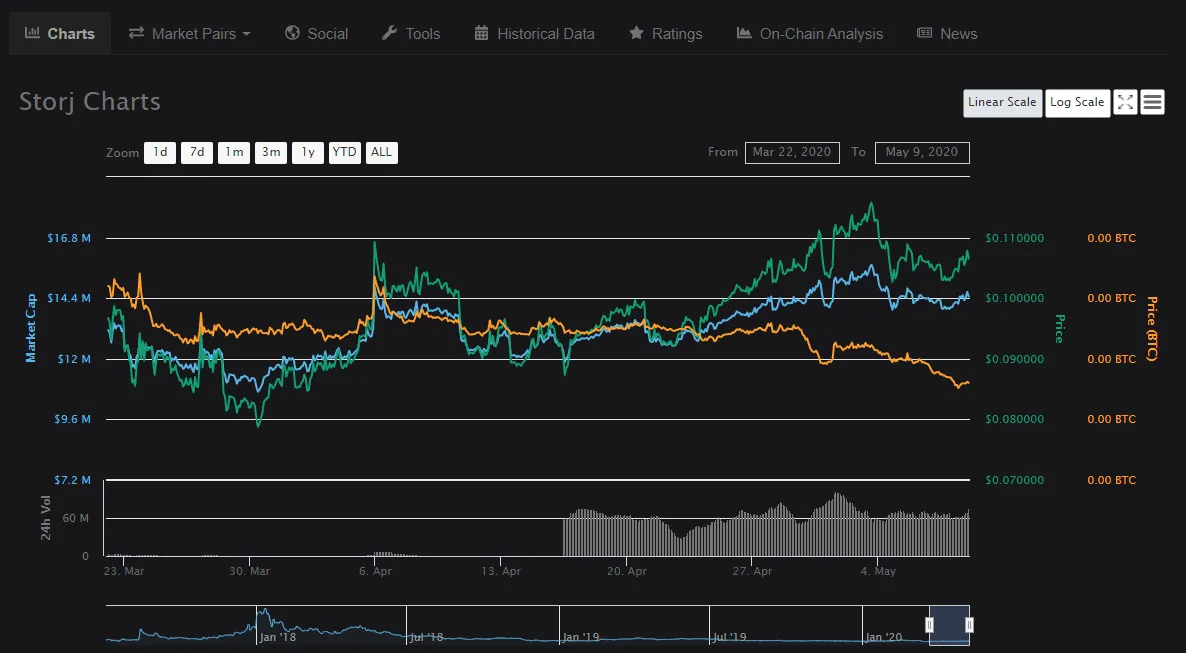Open the To date field May 9, 2020

[921, 152]
